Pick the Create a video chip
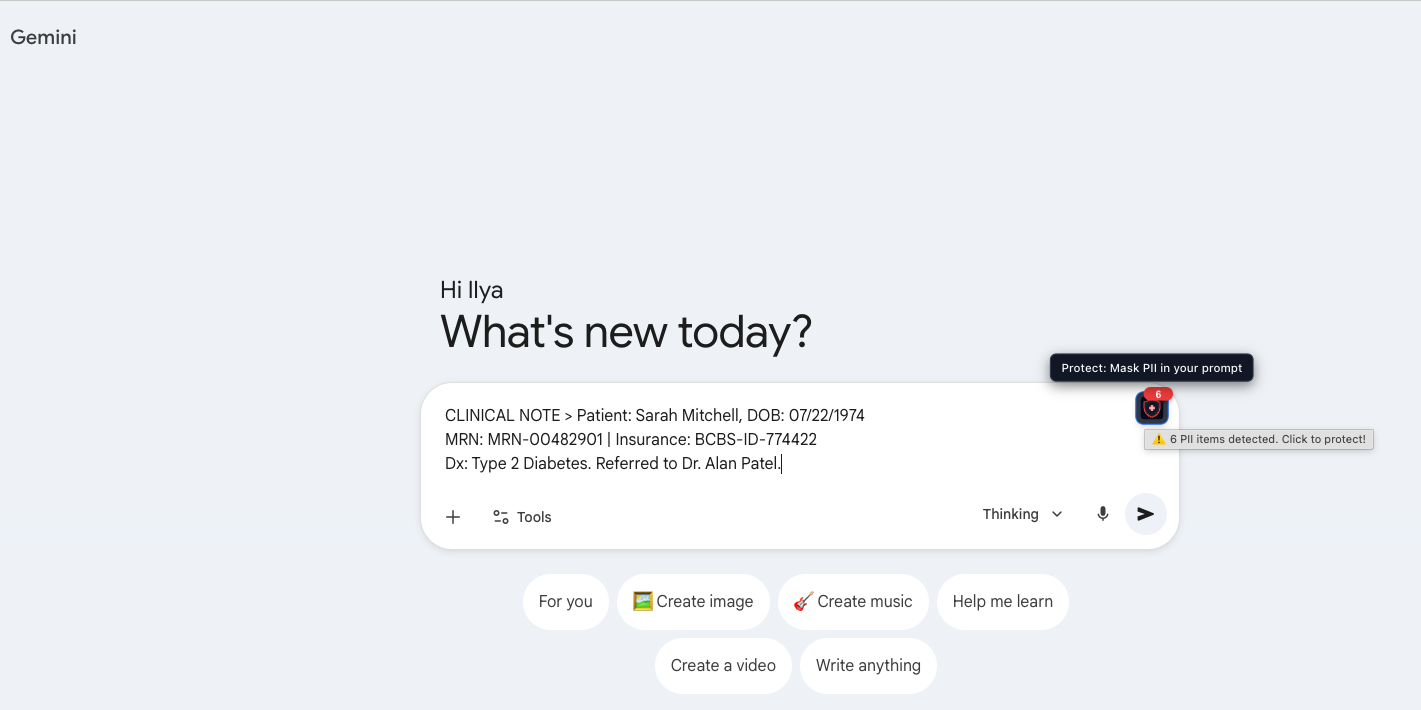 723,666
